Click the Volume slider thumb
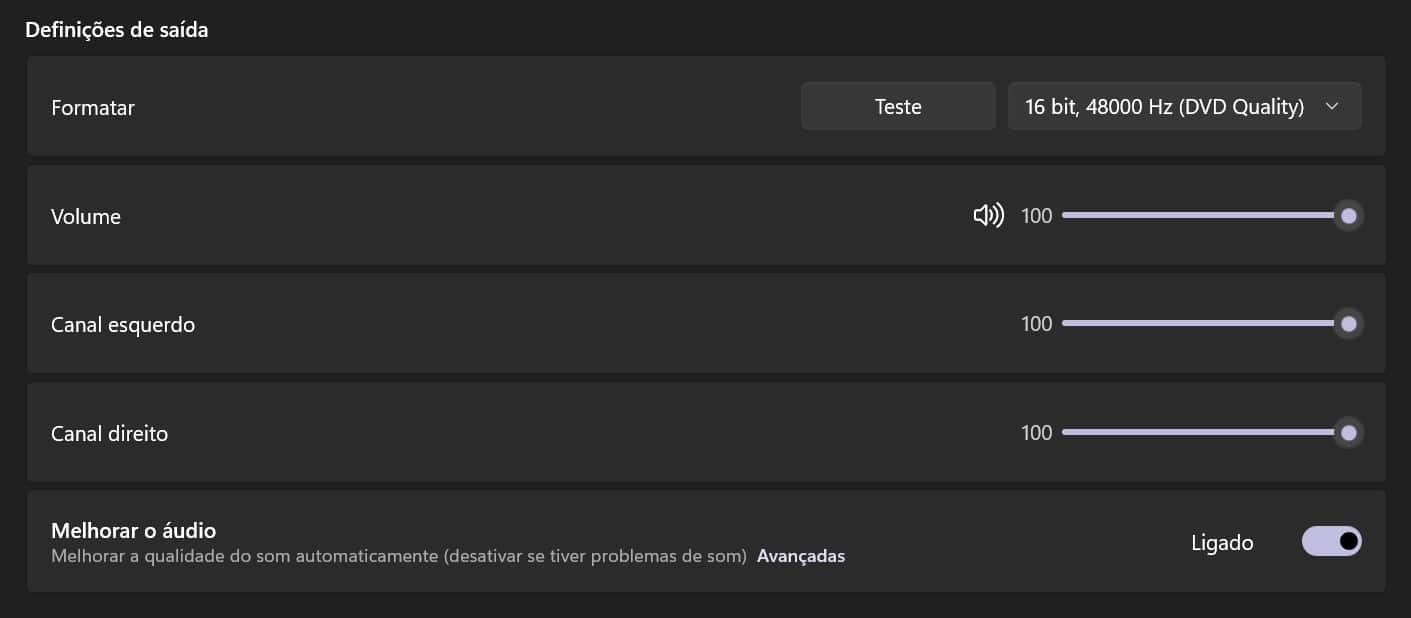The width and height of the screenshot is (1411, 618). (x=1348, y=215)
